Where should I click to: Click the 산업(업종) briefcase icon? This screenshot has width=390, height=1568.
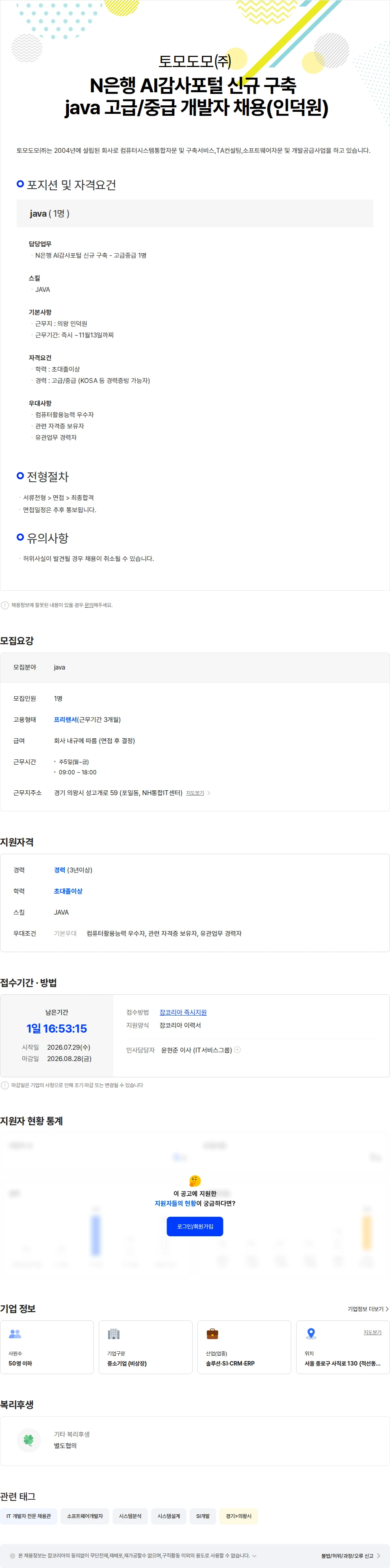(212, 1334)
